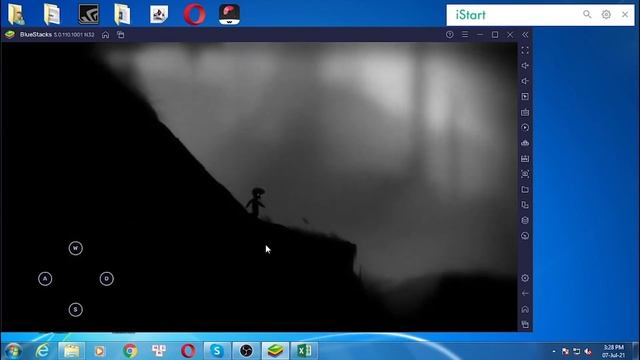Open recent apps icon at sidebar bottom
Screen dimensions: 640x360
[525, 324]
